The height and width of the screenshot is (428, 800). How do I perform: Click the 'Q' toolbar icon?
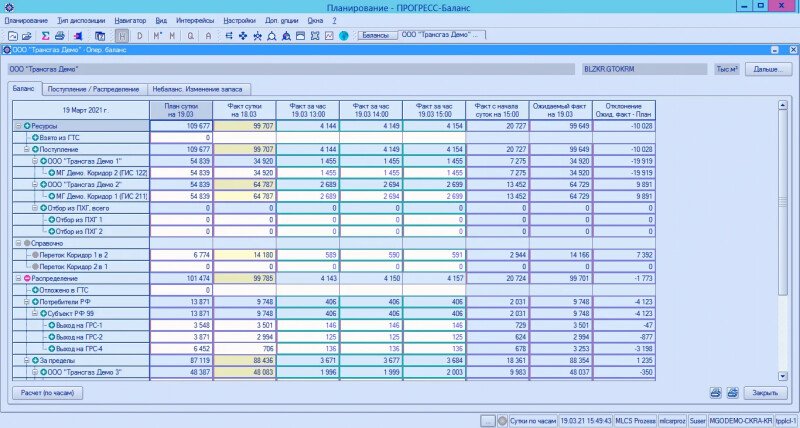[x=188, y=36]
